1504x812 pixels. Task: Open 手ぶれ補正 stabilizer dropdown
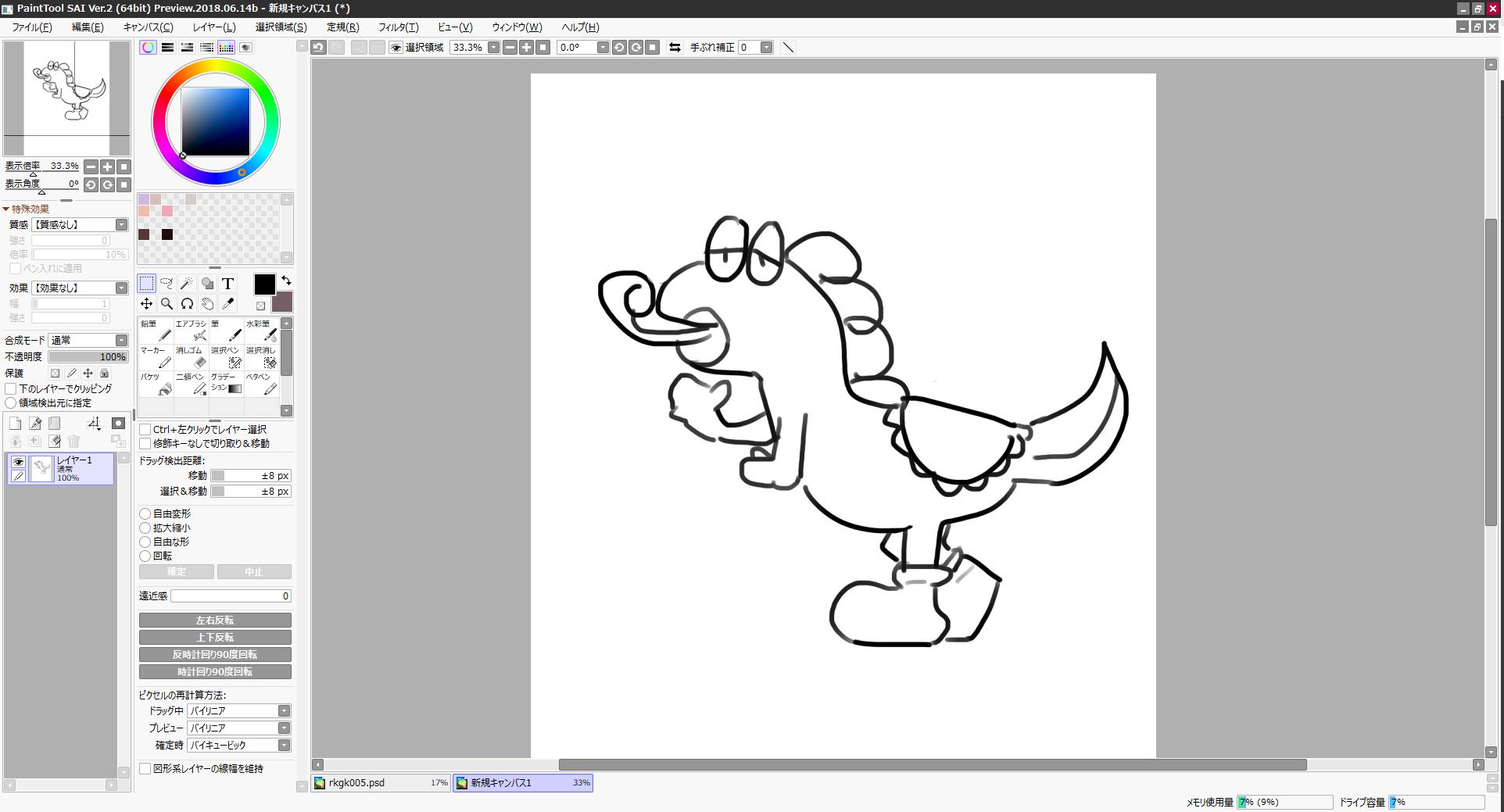click(766, 48)
